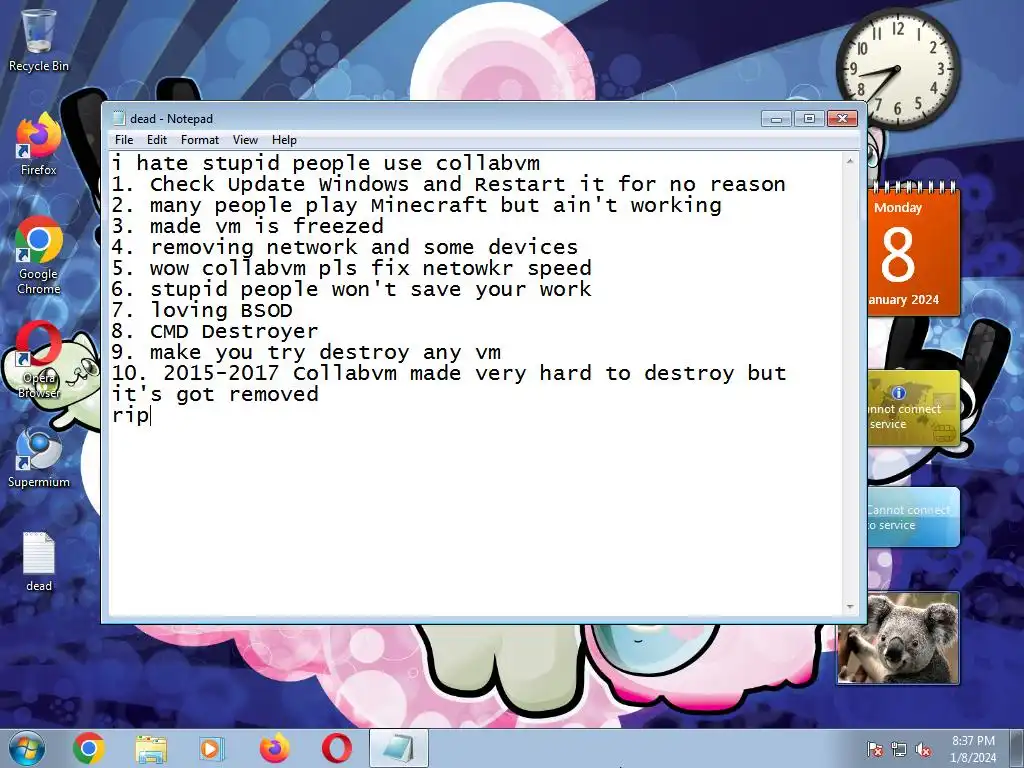Open Windows Media Player taskbar icon
Screen dimensions: 1024x768
[212, 748]
